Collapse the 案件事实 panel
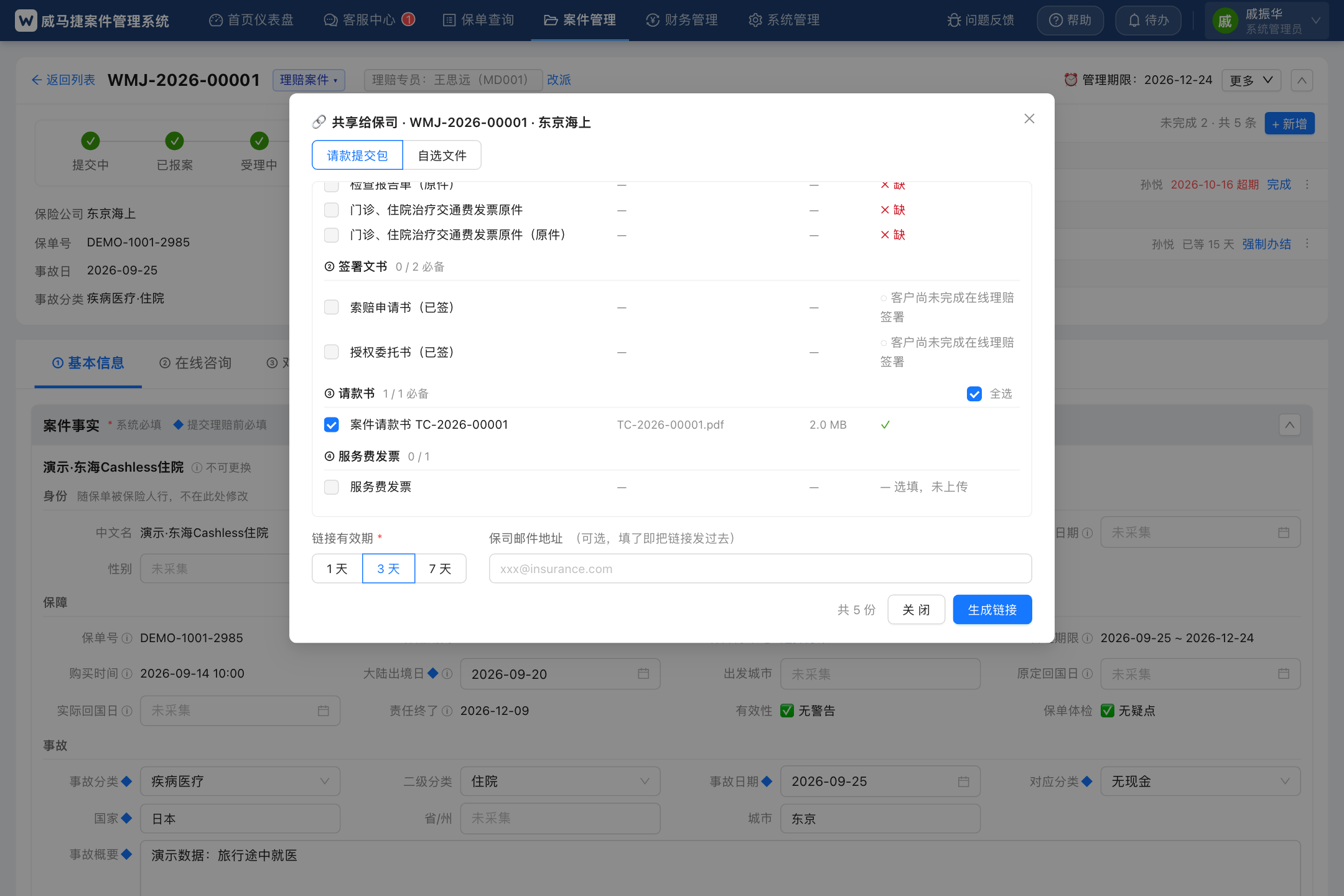 (x=1290, y=425)
